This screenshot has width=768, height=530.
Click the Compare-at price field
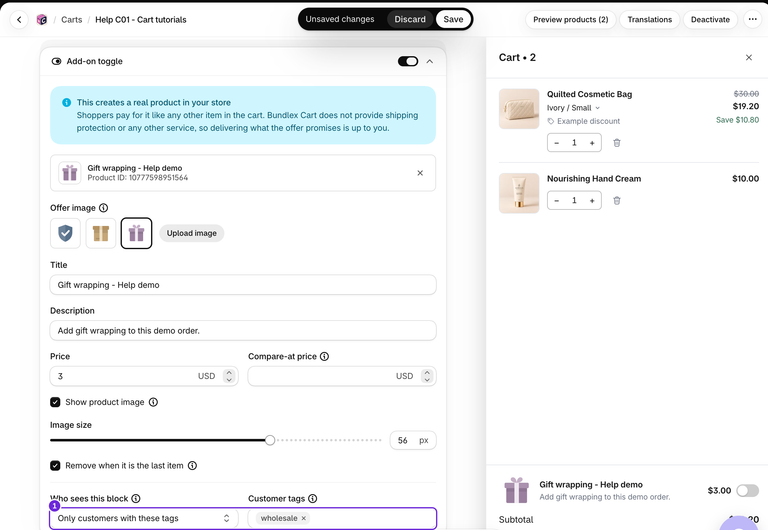coord(342,376)
